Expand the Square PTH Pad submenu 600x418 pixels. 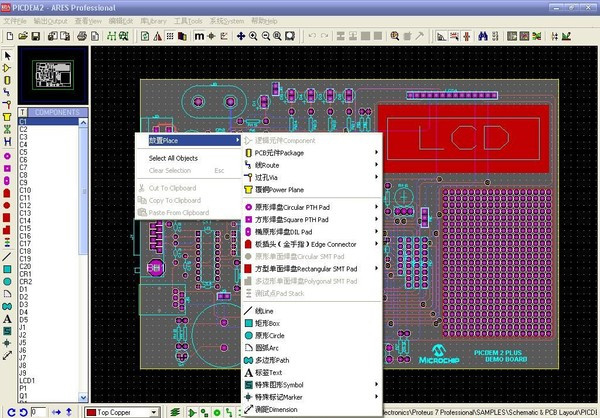(311, 219)
